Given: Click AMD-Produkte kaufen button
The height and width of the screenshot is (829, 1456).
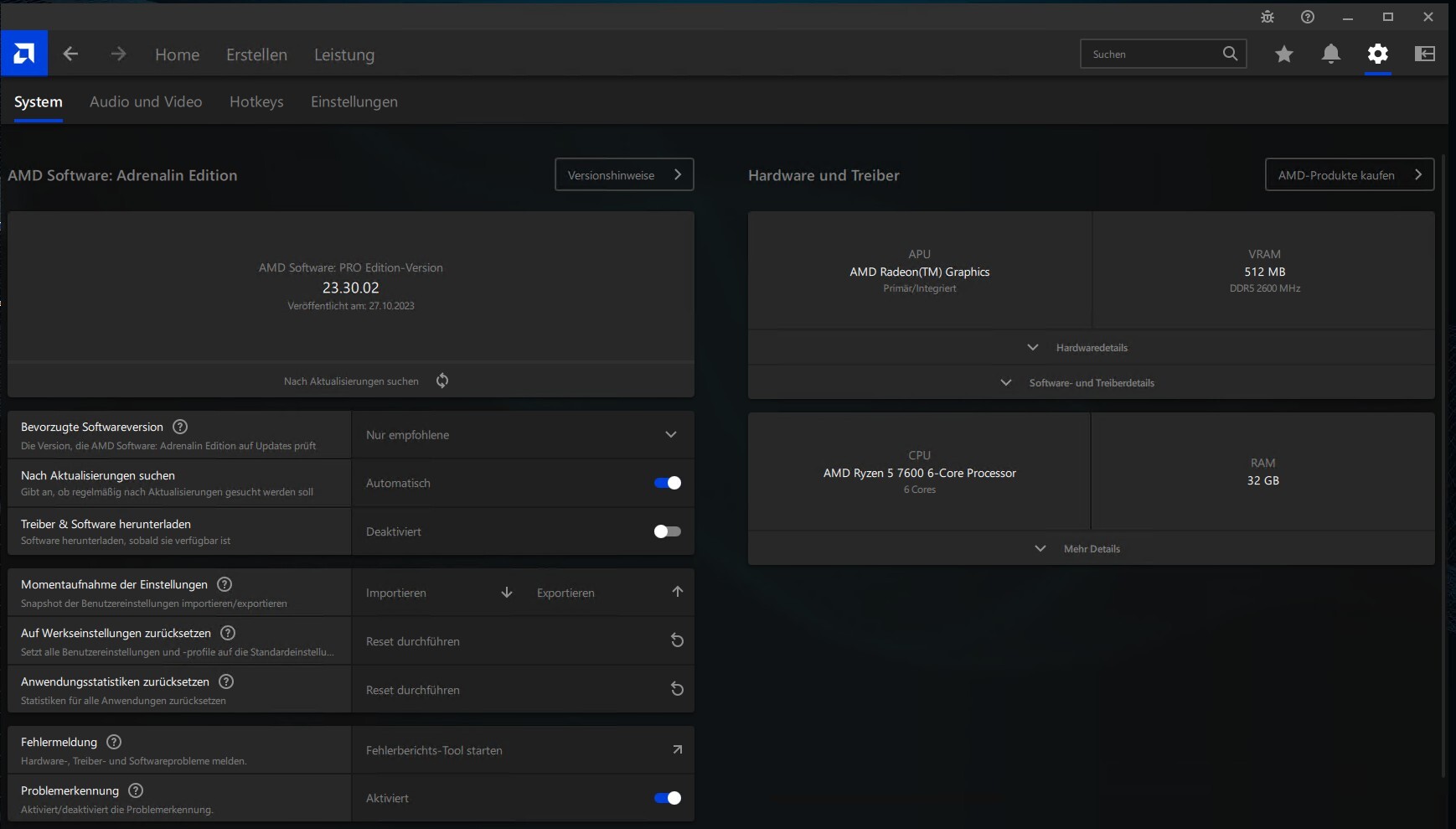Looking at the screenshot, I should (1349, 174).
